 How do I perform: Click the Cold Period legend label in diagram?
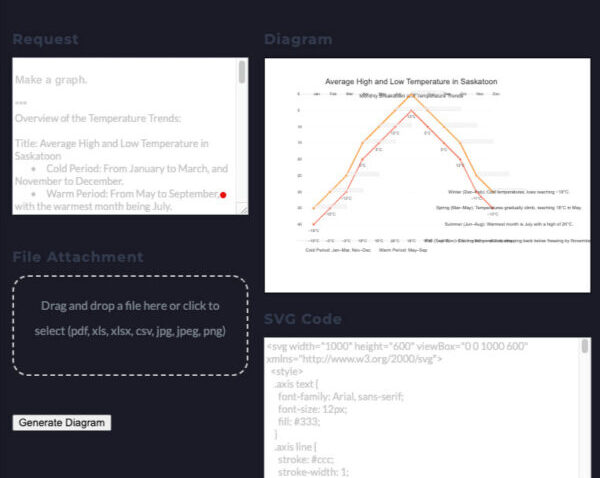click(x=338, y=250)
